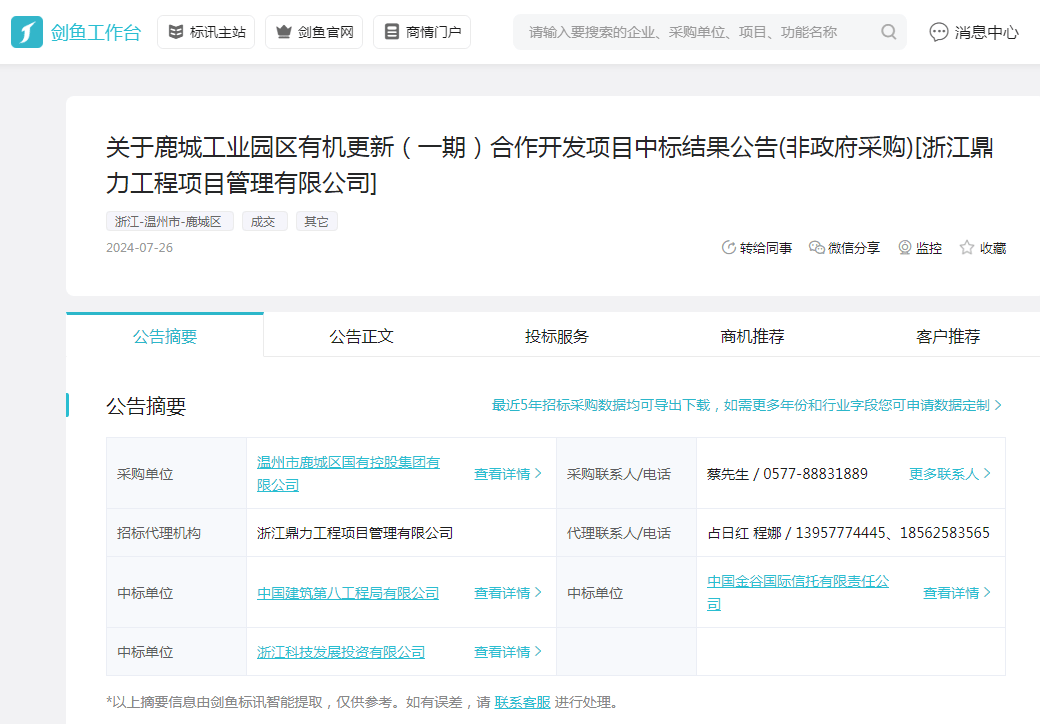Switch to the 客户推荐 tab
Viewport: 1040px width, 724px height.
point(948,336)
